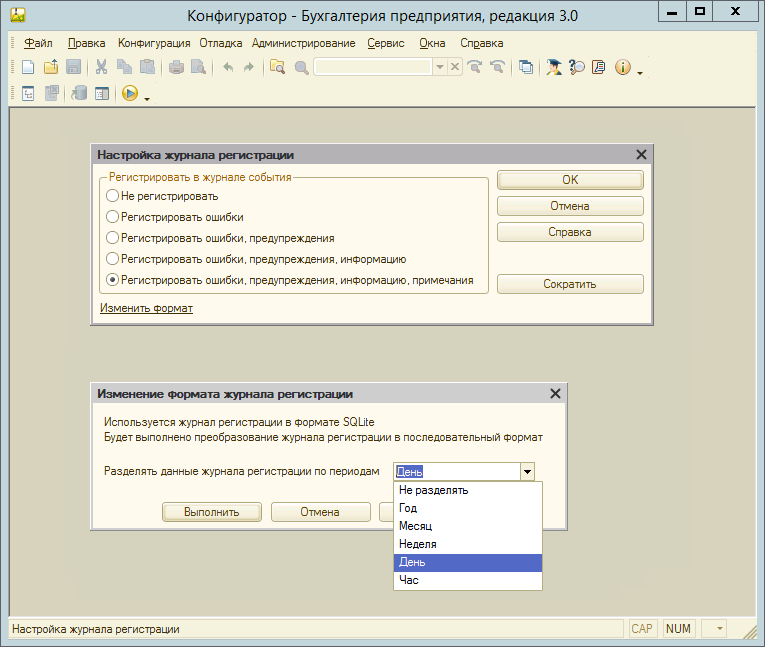The width and height of the screenshot is (765, 647).
Task: Open the Отладка menu
Action: click(221, 43)
